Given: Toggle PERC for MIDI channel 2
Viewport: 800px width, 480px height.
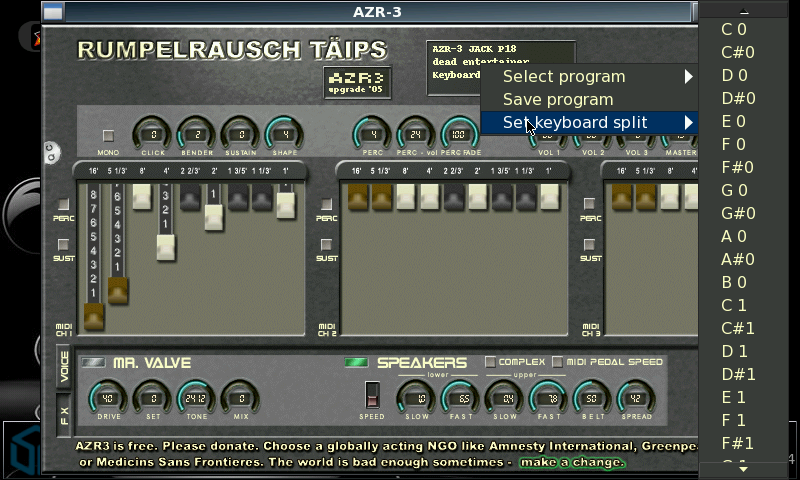Looking at the screenshot, I should [327, 205].
